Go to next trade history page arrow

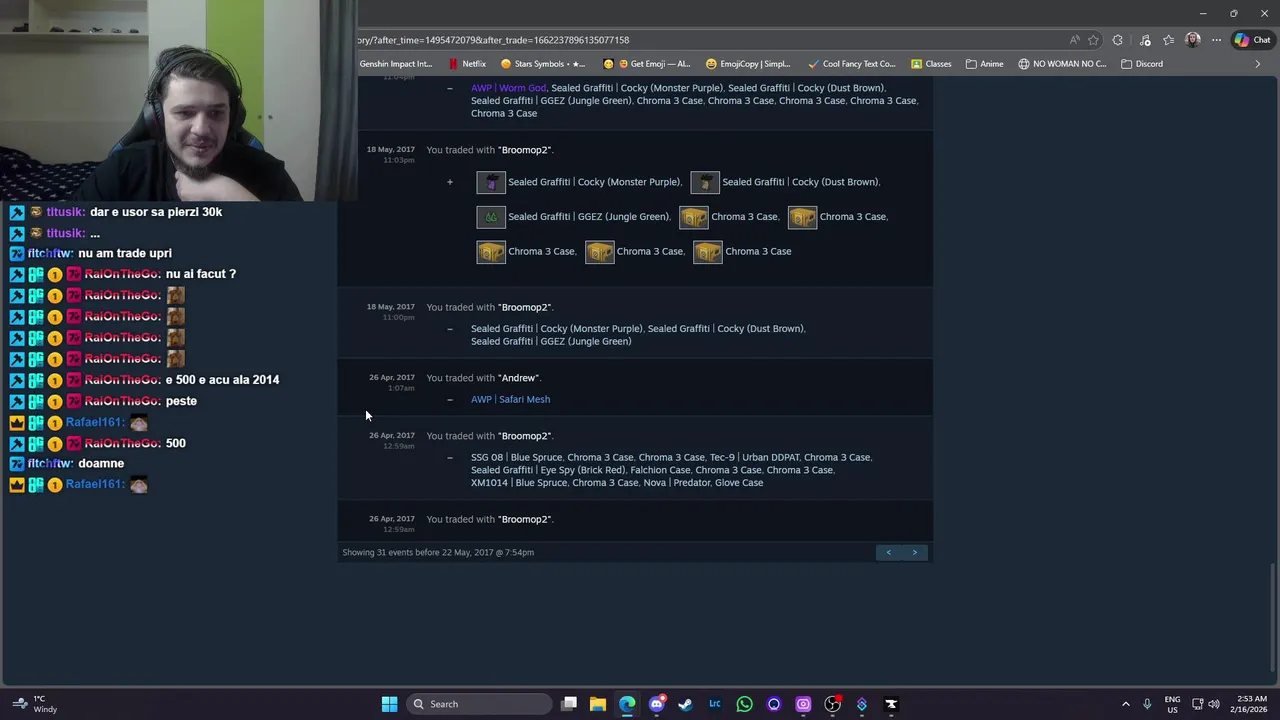pos(914,552)
